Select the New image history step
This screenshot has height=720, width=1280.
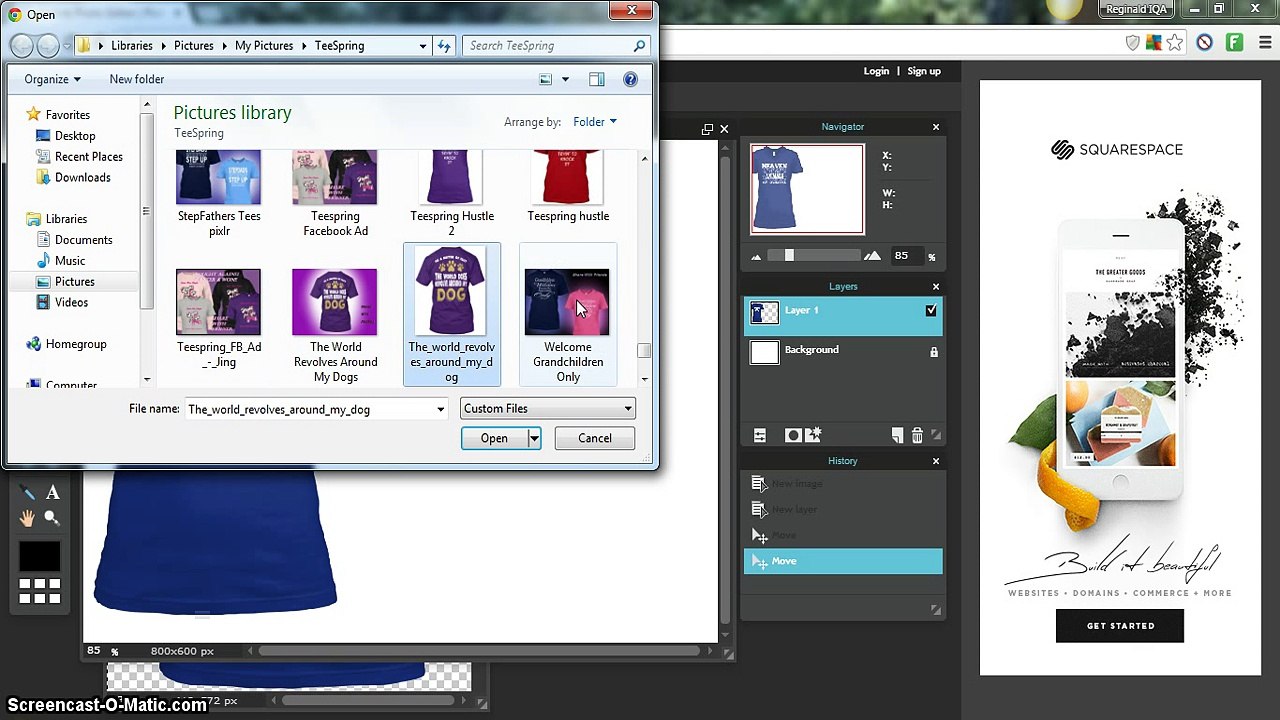[x=843, y=484]
